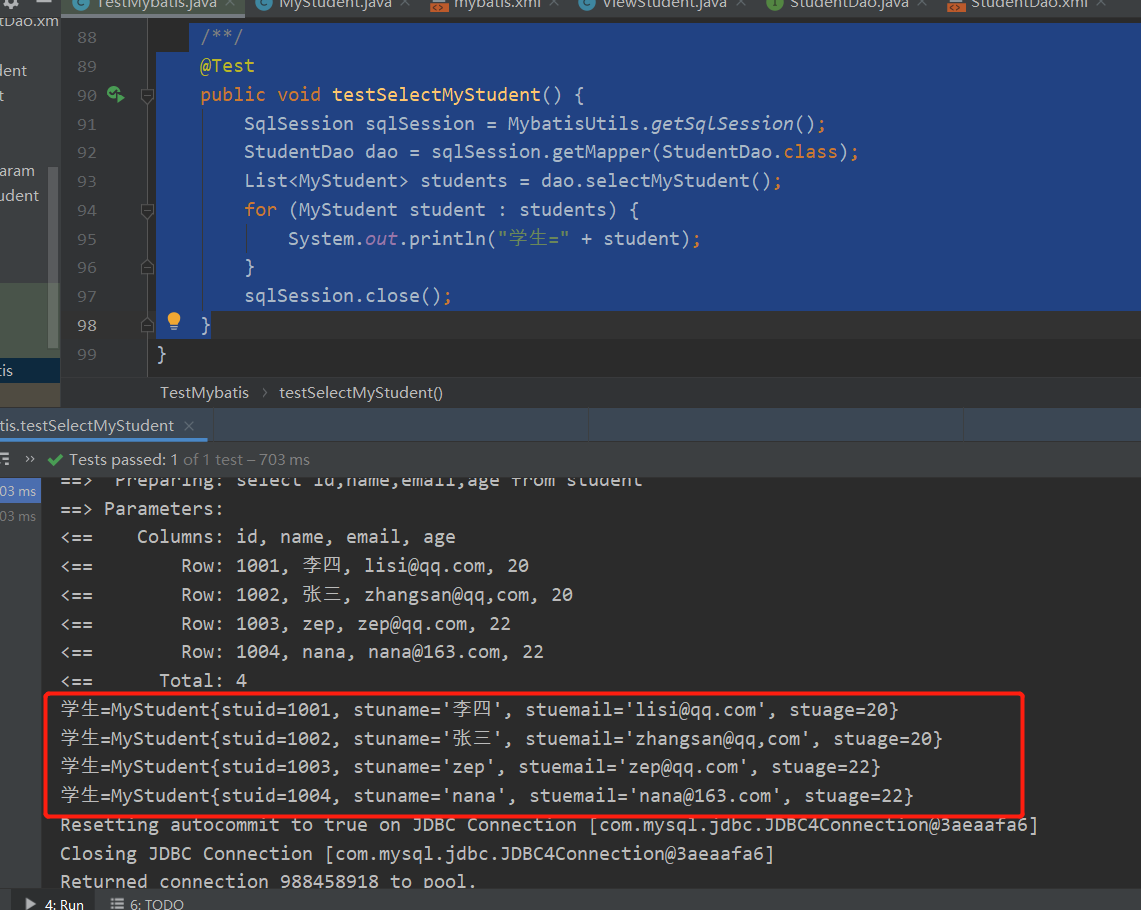1141x910 pixels.
Task: Click the '==> Parameters:' console line
Action: 142,508
